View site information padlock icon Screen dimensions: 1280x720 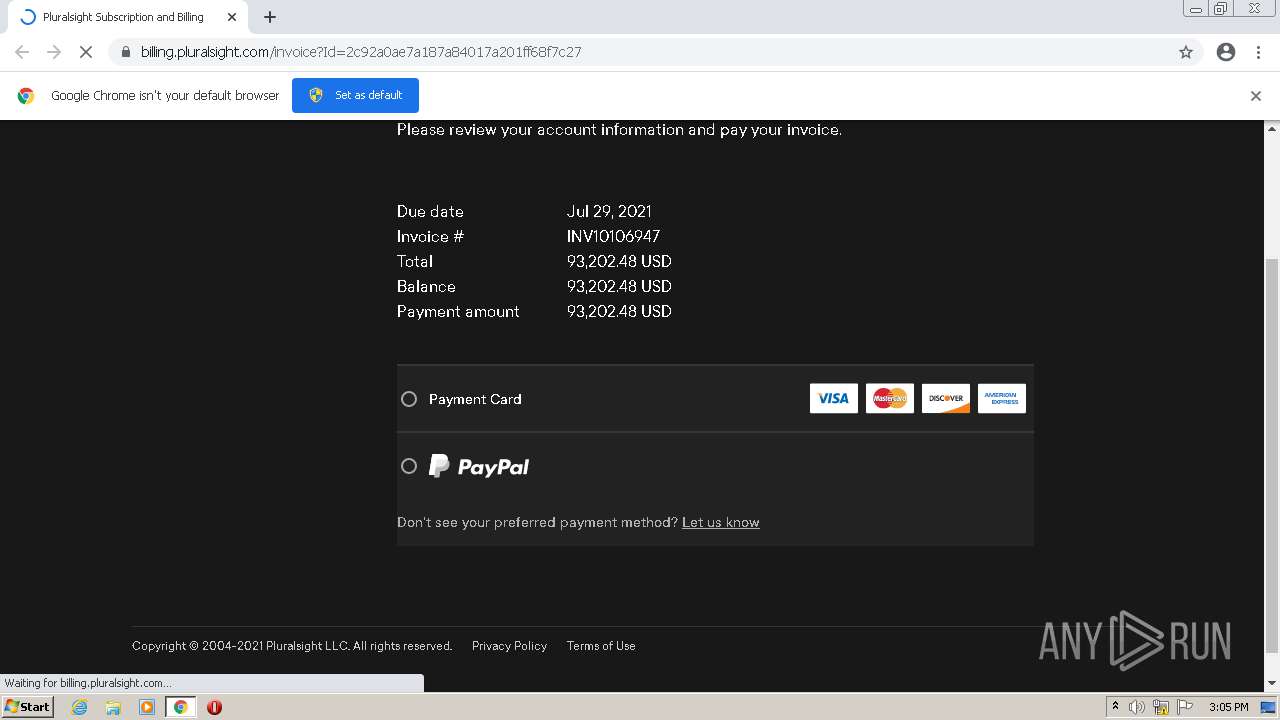(x=126, y=52)
